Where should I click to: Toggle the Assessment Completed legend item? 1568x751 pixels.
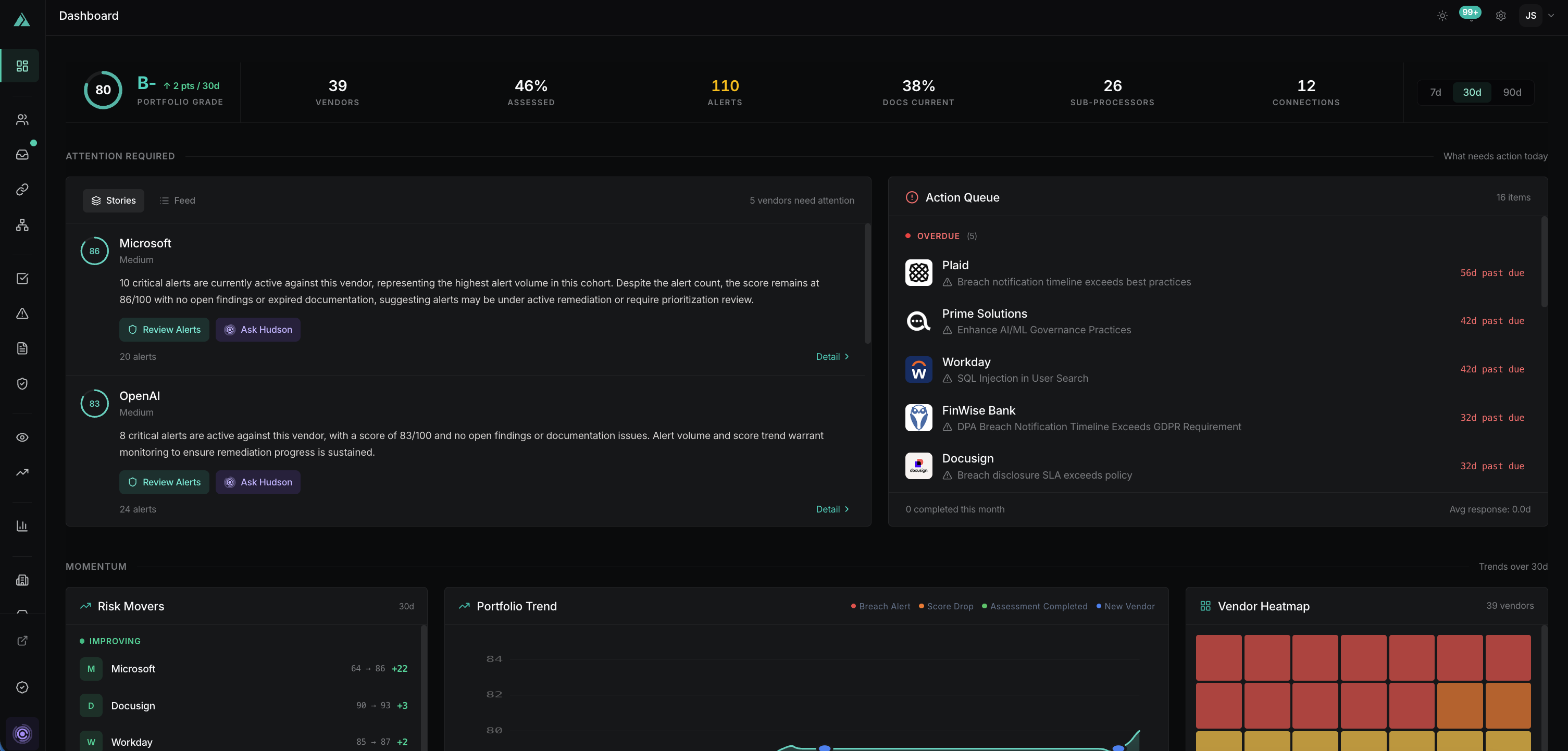1035,606
